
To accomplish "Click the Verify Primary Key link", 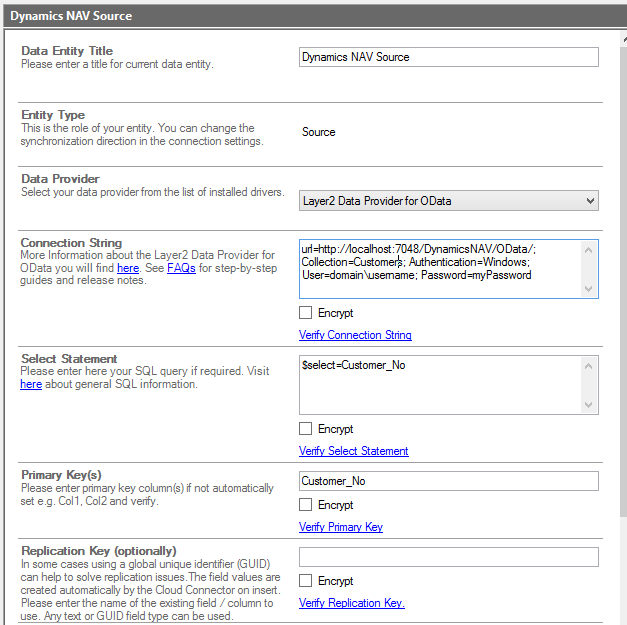I will click(340, 527).
